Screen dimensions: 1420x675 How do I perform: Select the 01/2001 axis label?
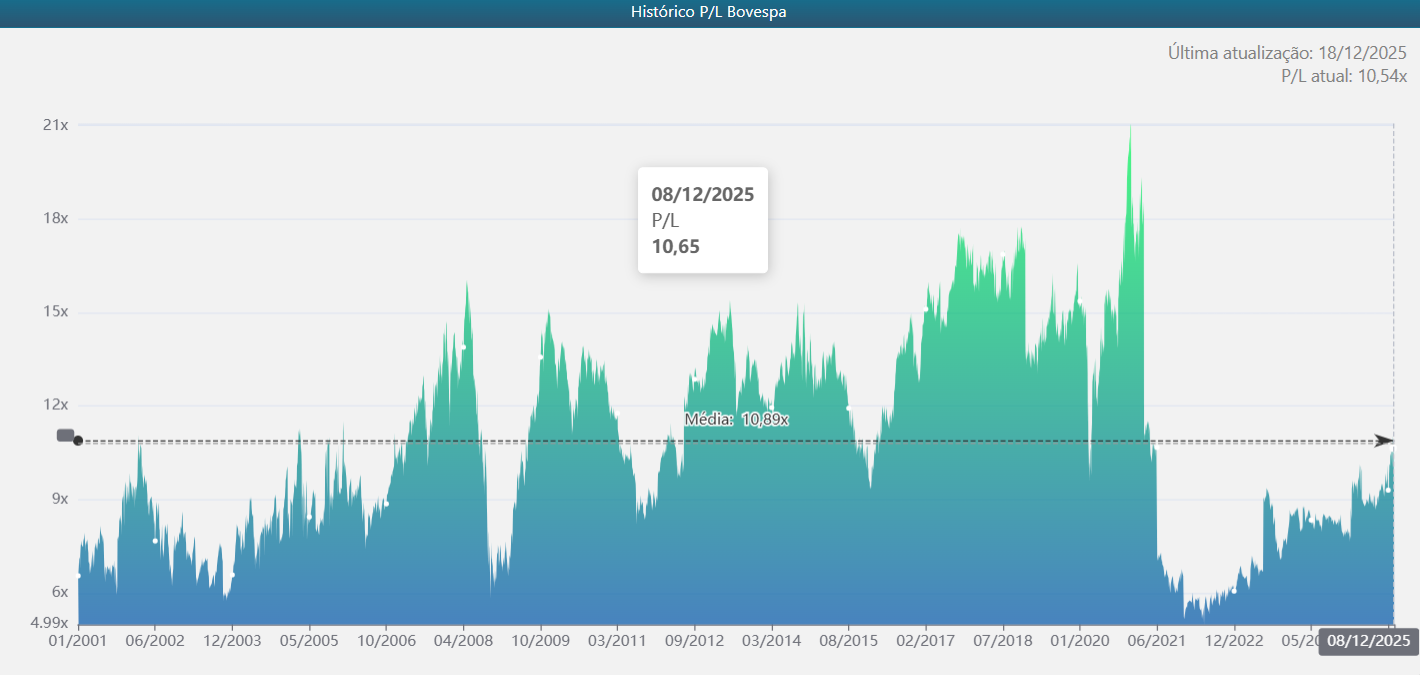tap(79, 639)
